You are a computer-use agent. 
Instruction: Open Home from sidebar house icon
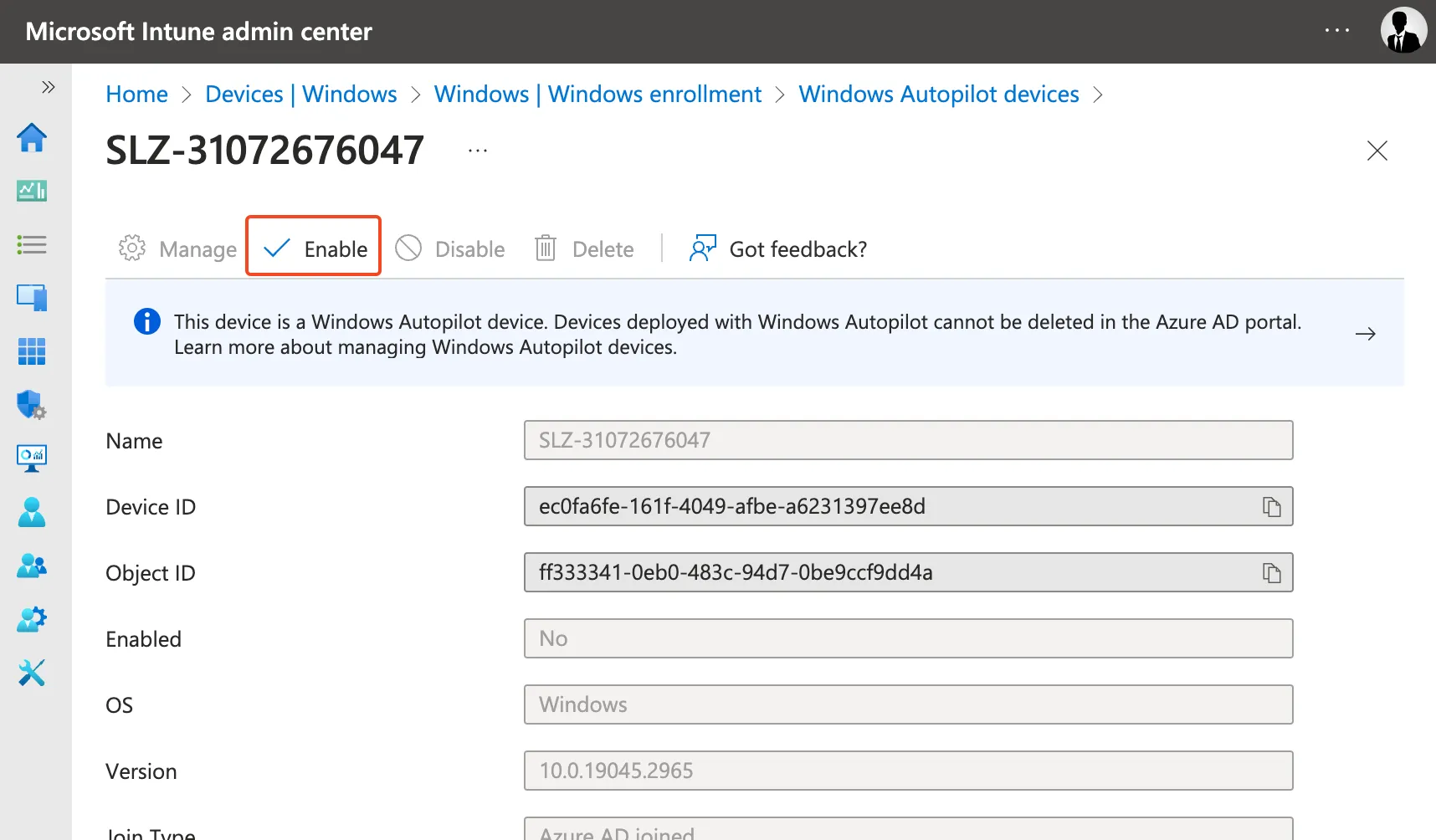coord(32,137)
